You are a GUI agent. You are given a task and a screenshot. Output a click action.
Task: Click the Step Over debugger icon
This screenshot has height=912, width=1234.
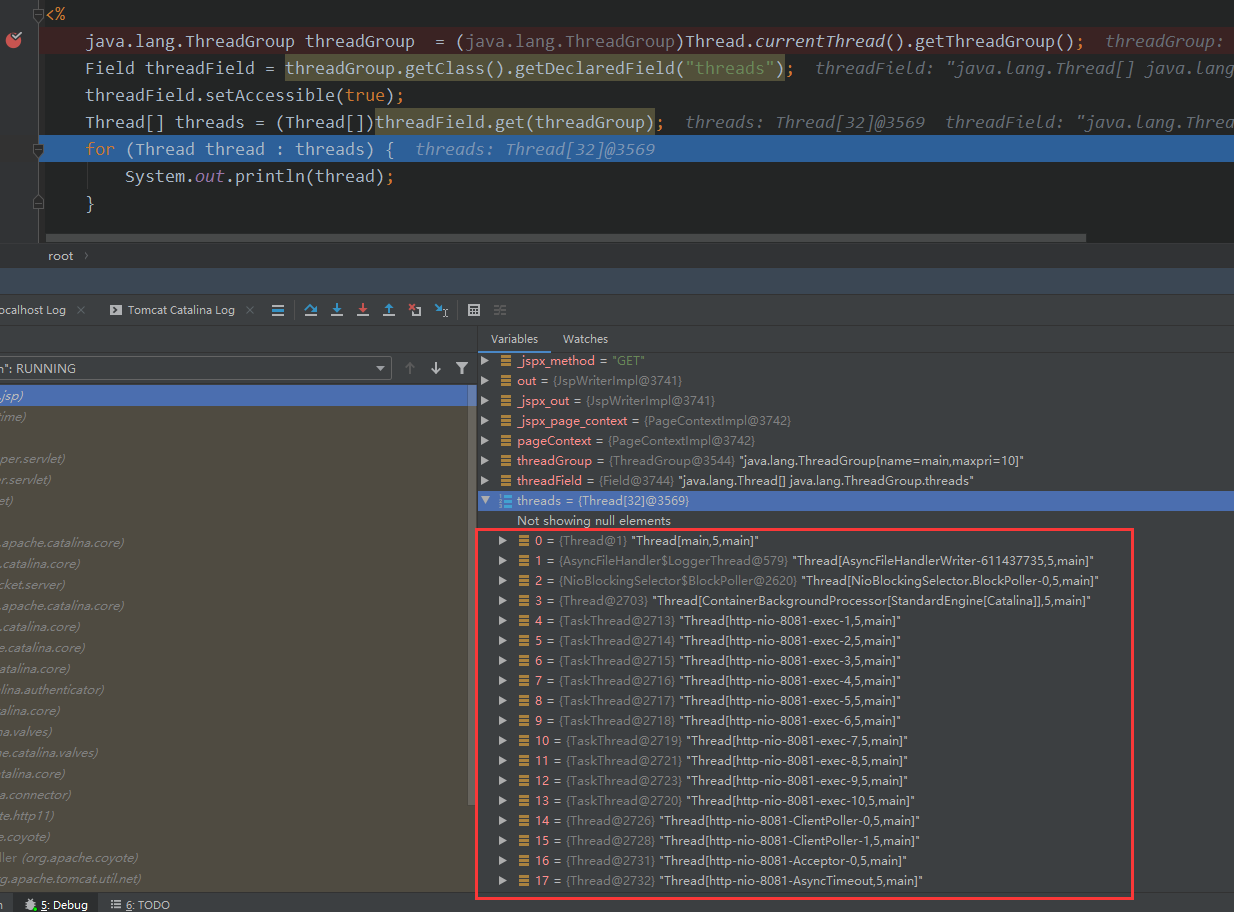click(311, 310)
